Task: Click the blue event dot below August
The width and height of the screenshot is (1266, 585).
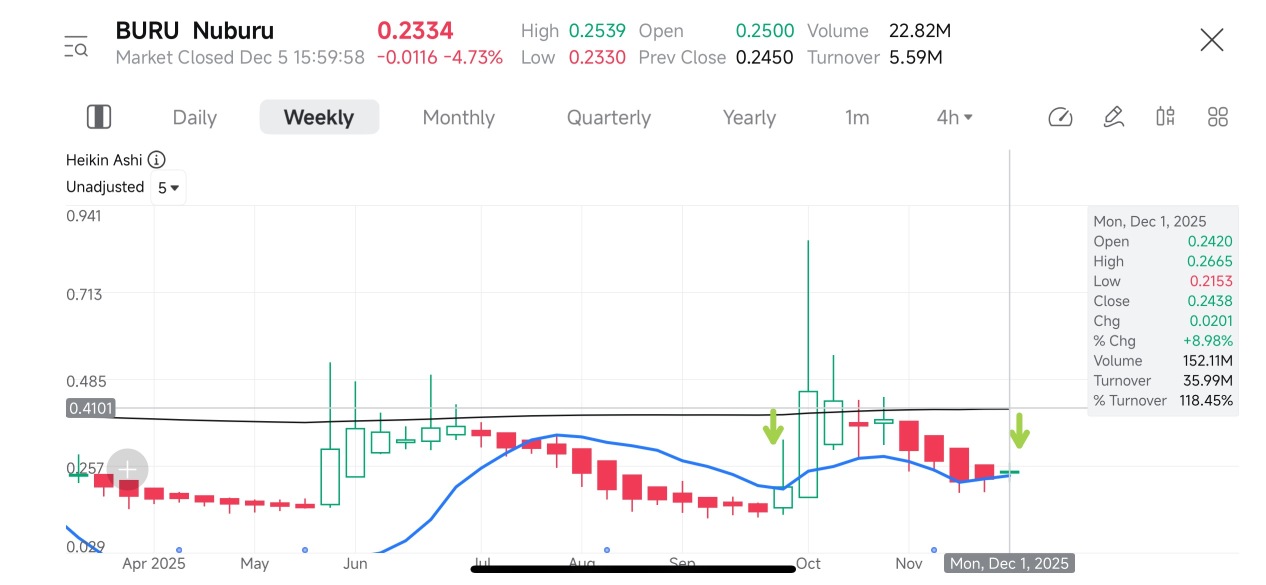Action: click(x=607, y=550)
